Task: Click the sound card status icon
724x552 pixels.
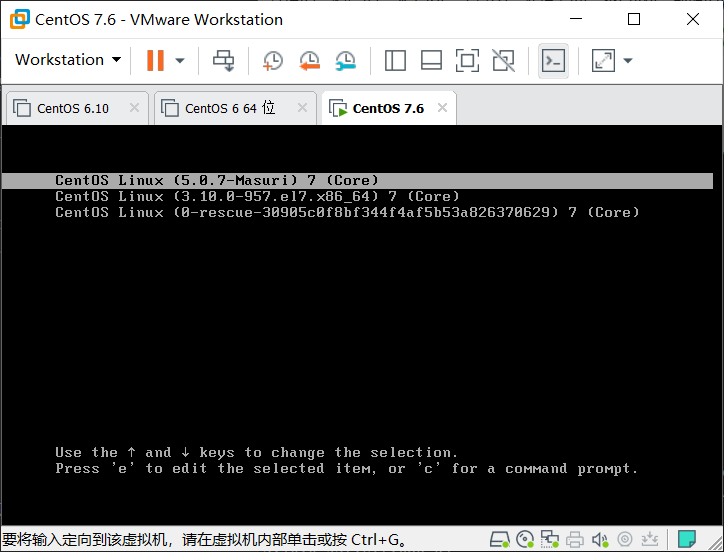Action: pyautogui.click(x=600, y=539)
